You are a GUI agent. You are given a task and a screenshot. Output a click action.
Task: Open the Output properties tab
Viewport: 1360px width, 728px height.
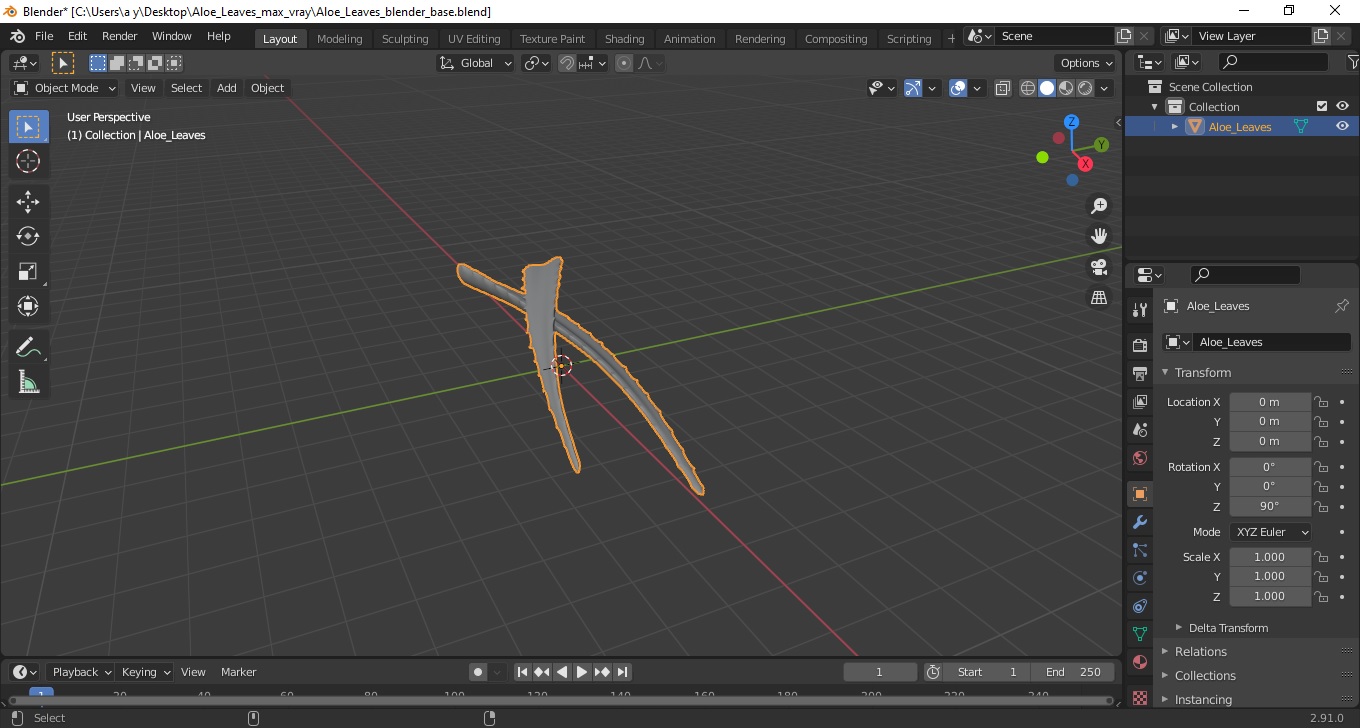[x=1139, y=374]
